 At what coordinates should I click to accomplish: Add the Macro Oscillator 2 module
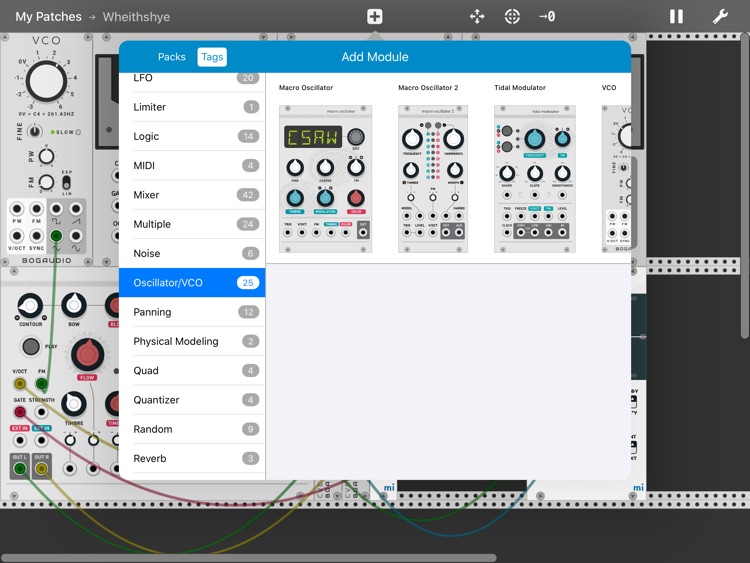tap(433, 179)
